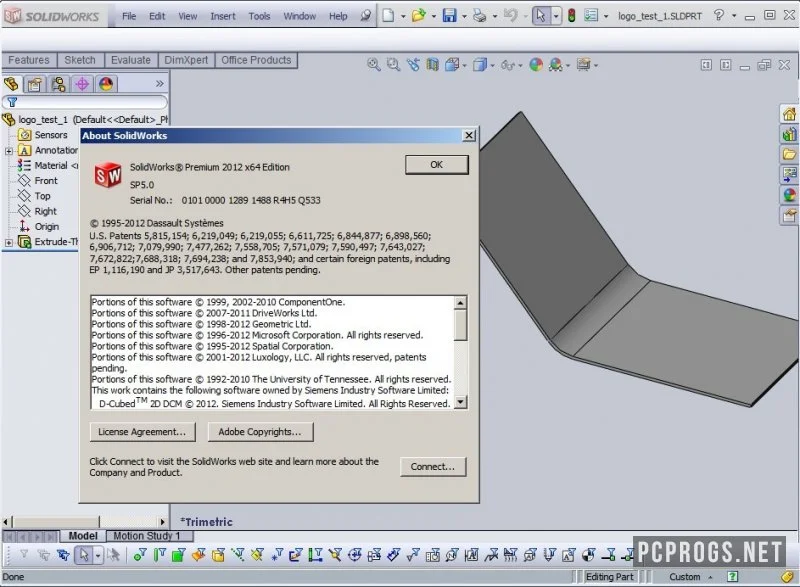This screenshot has width=800, height=587.
Task: Open Design Library icon in task pane
Action: (x=789, y=135)
